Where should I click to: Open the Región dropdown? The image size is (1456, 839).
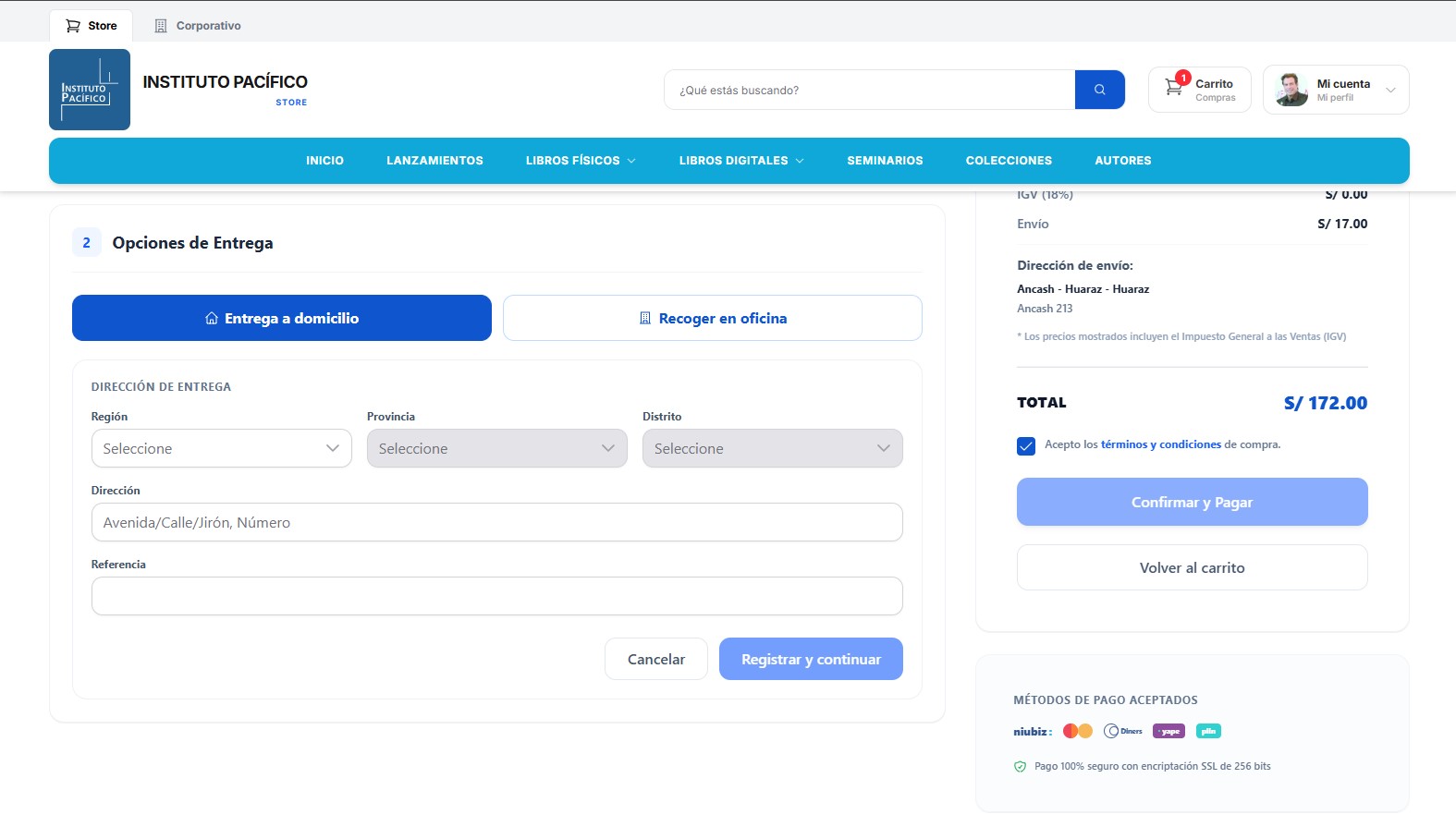[222, 448]
